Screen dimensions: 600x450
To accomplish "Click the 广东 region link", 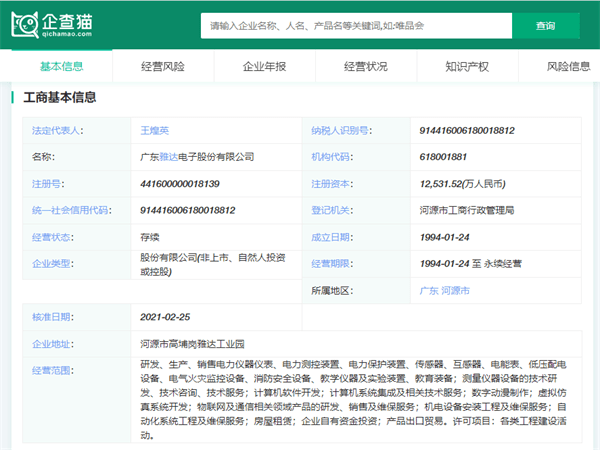I will [429, 291].
